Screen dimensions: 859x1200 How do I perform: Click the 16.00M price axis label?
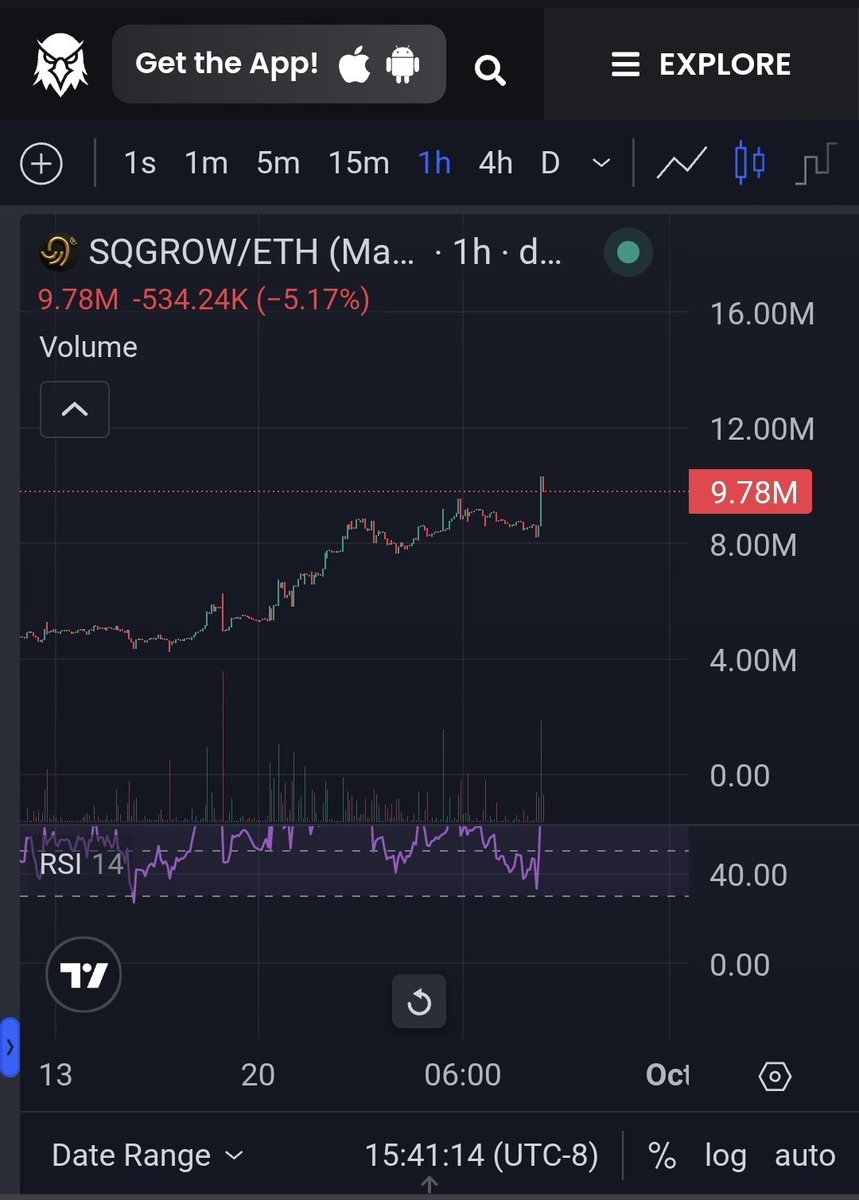[762, 314]
